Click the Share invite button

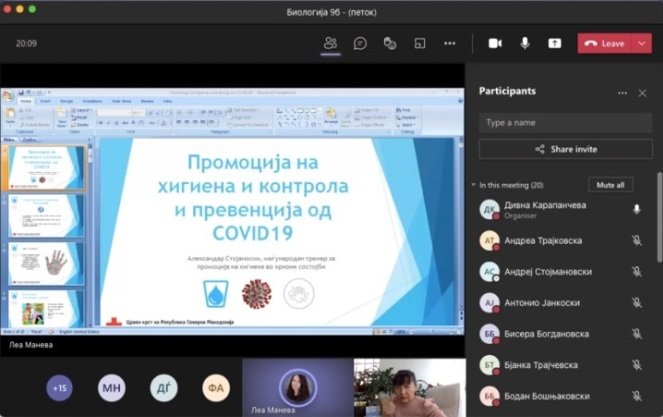point(565,149)
